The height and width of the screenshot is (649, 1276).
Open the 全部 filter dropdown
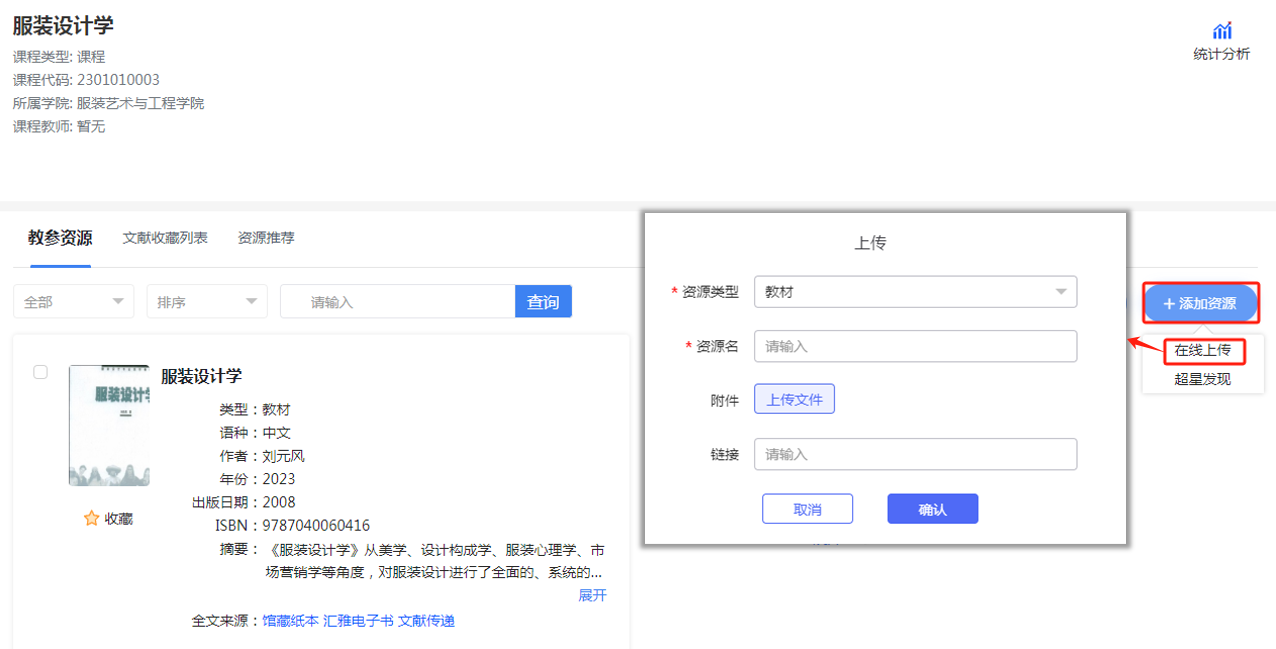[x=73, y=301]
